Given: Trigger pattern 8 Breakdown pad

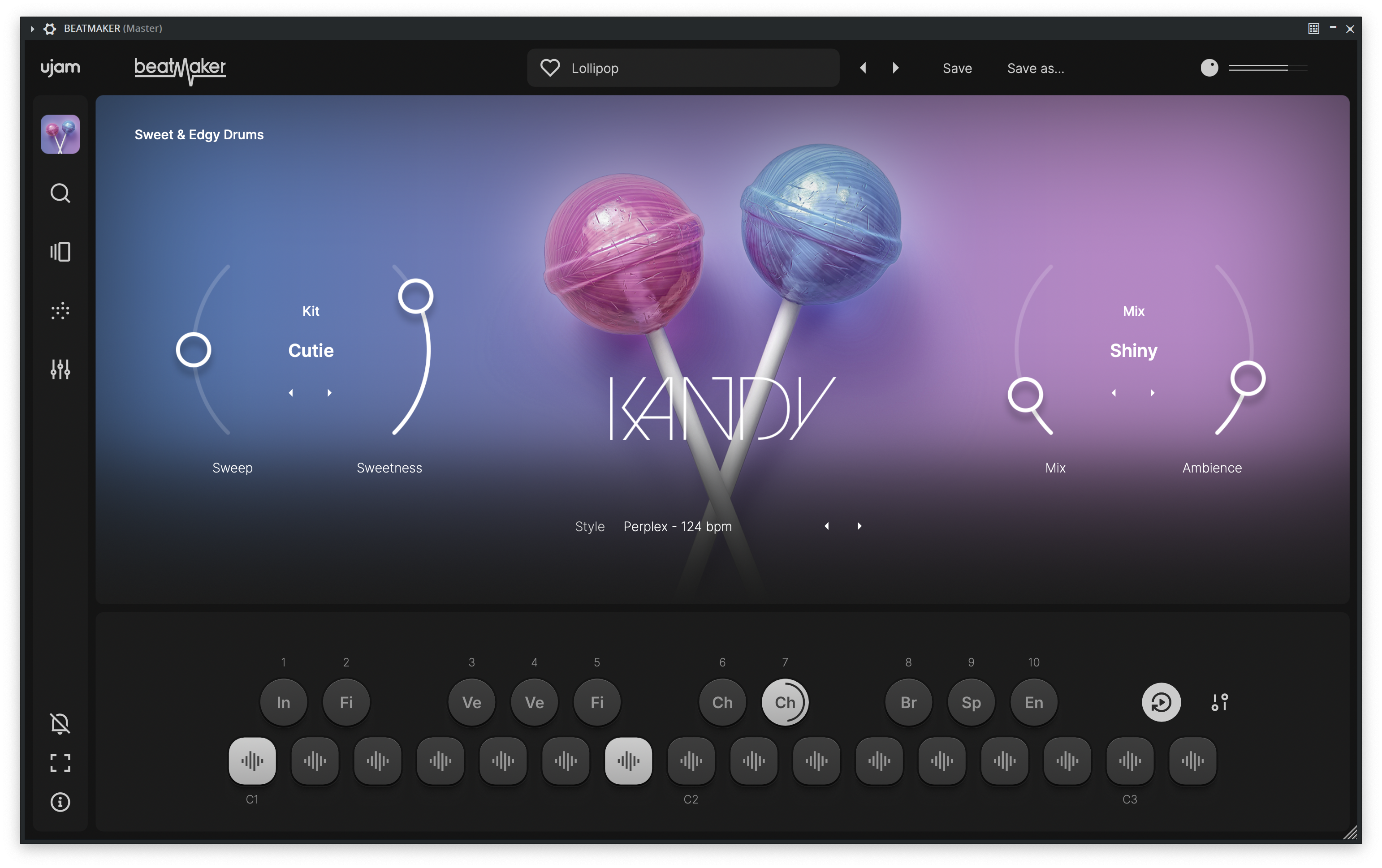Looking at the screenshot, I should (x=908, y=703).
